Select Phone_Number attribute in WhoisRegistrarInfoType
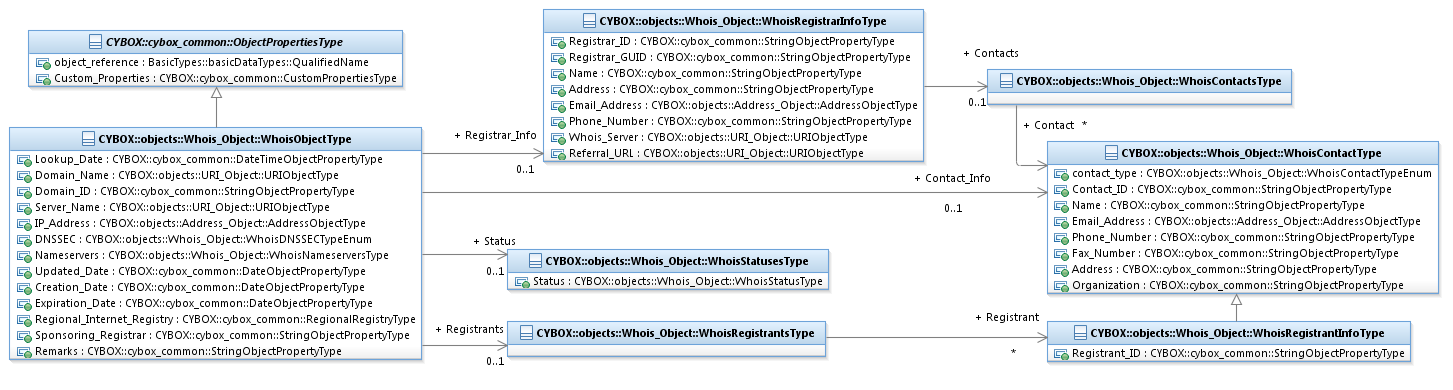 click(740, 121)
